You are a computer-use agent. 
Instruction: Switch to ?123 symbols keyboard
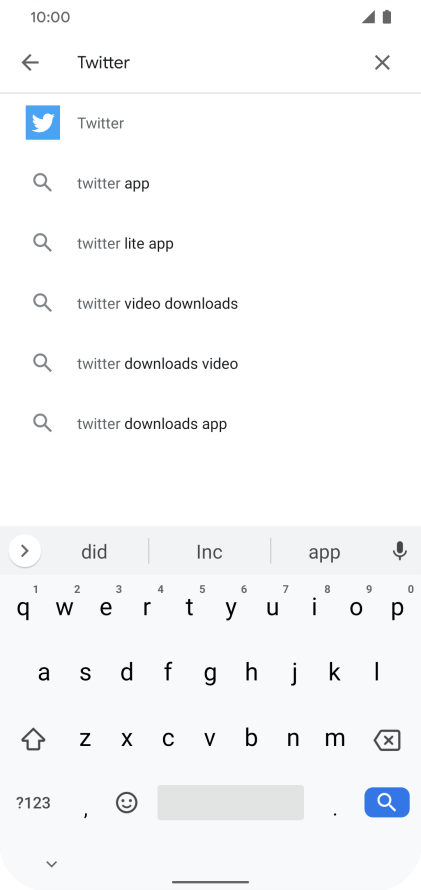pos(33,803)
